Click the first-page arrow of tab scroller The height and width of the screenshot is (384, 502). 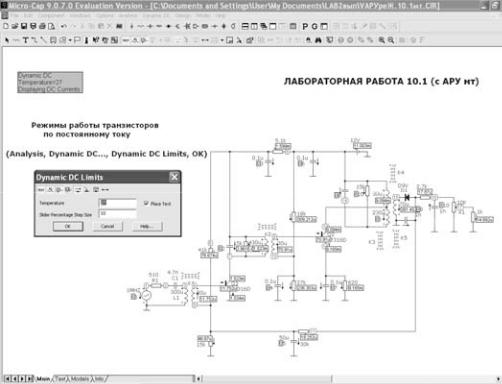point(7,379)
